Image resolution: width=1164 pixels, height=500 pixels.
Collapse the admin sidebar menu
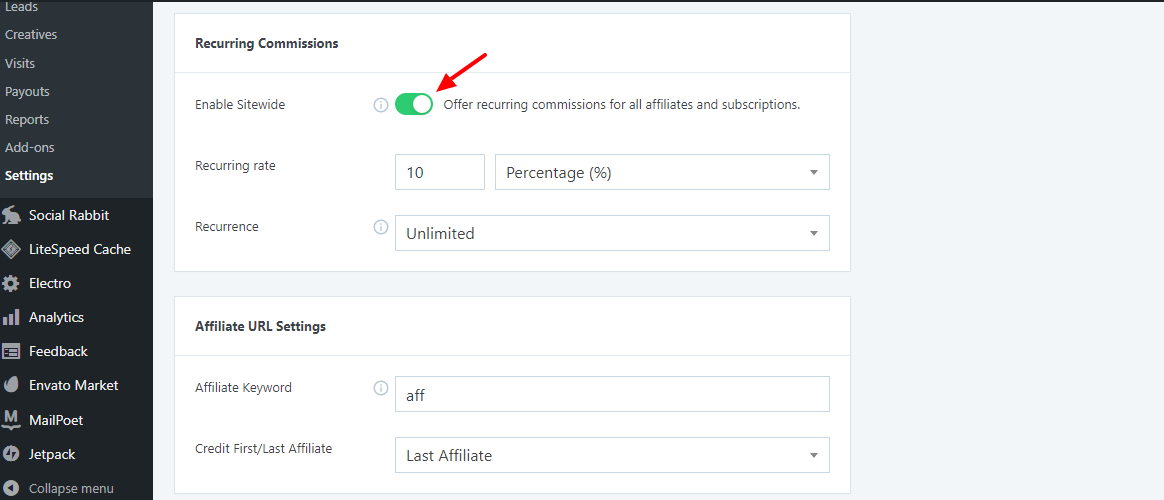pos(58,489)
